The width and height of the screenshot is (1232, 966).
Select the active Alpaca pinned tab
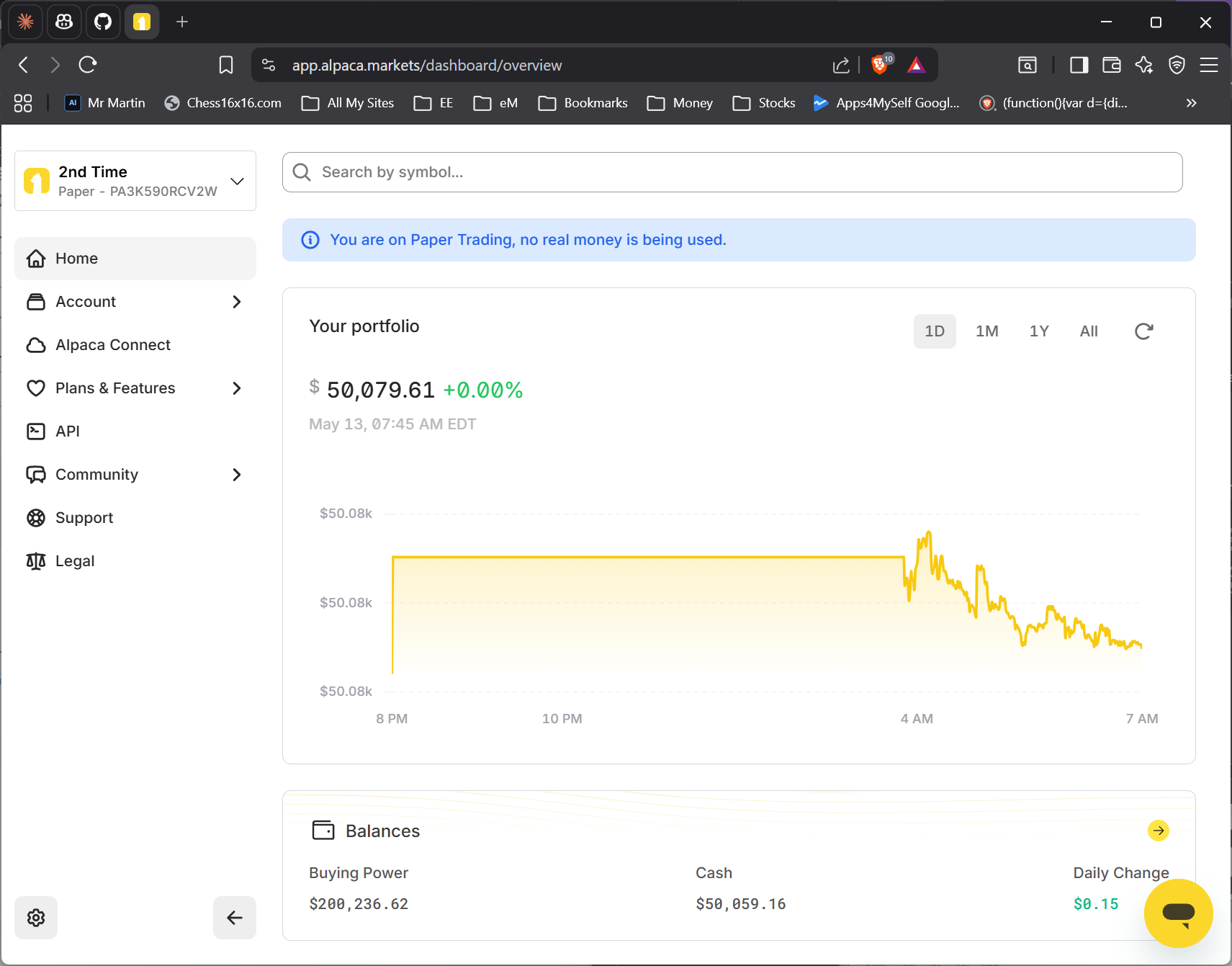(142, 22)
